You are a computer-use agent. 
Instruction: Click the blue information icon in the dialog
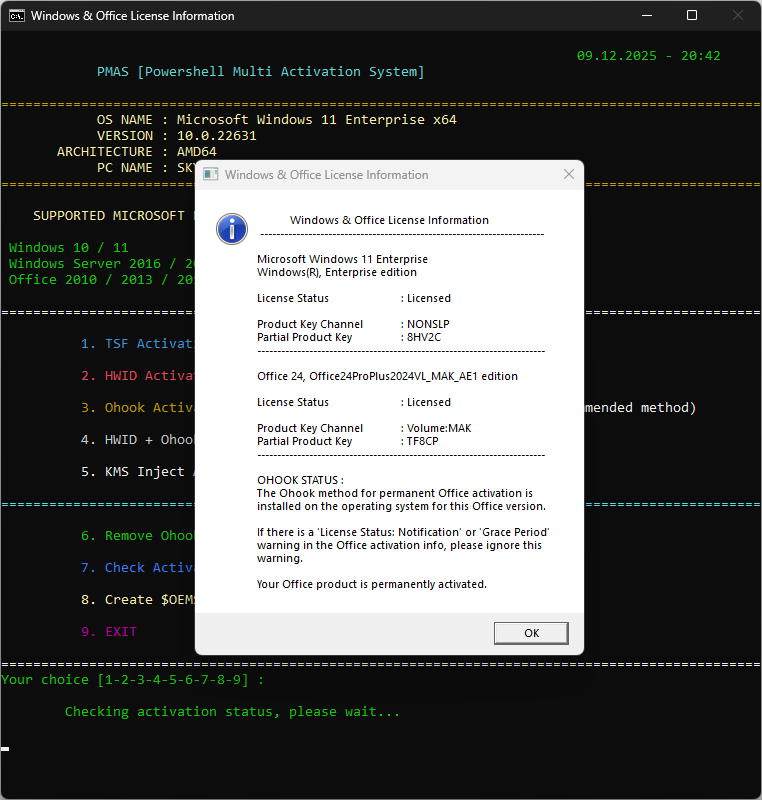[232, 229]
